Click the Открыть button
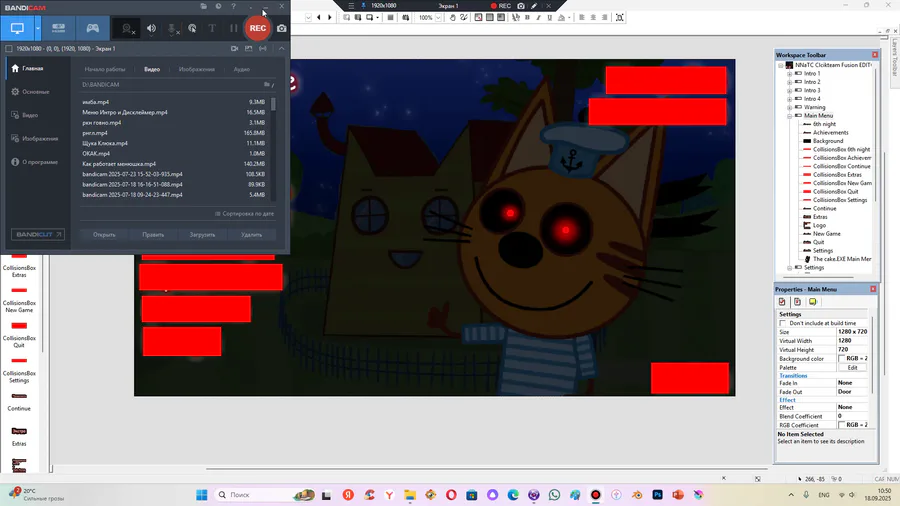 (104, 235)
